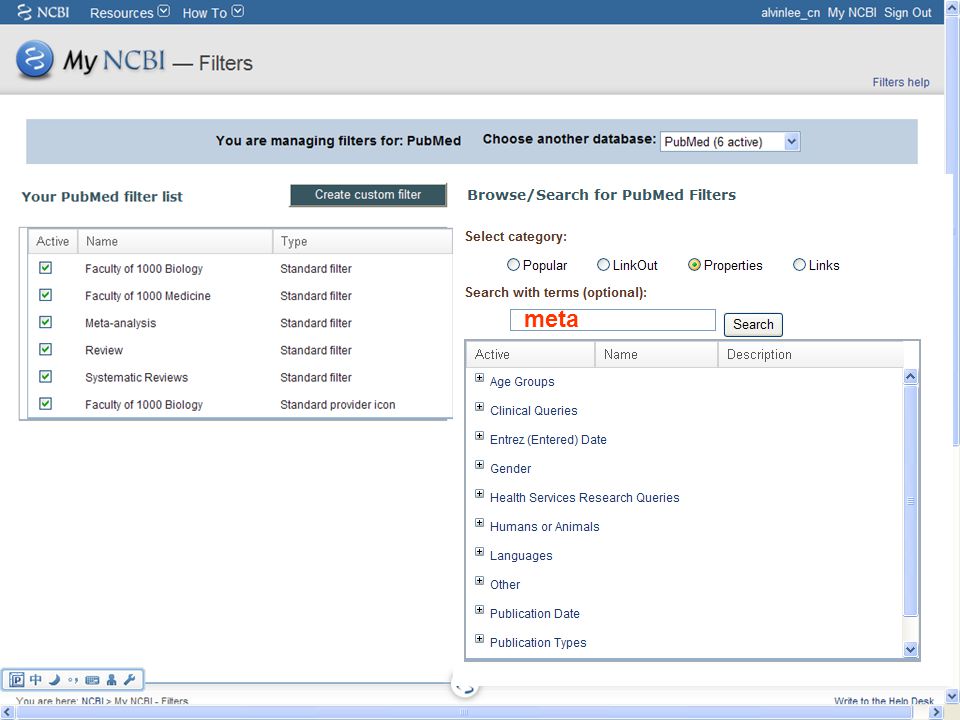Open IME soft keyboard icon
Image resolution: width=960 pixels, height=720 pixels.
(x=92, y=680)
